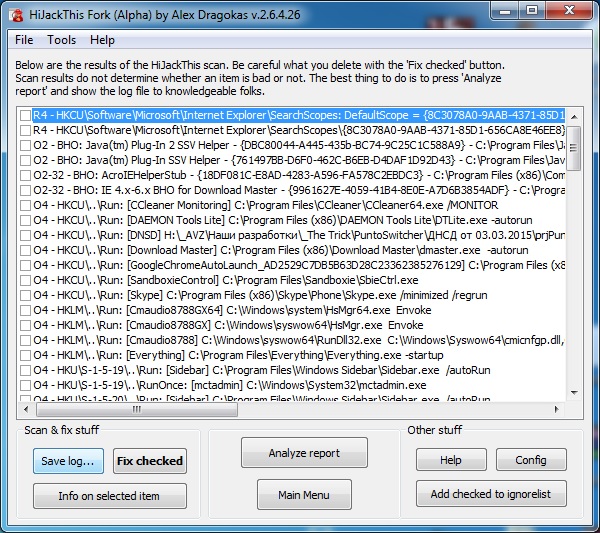The width and height of the screenshot is (600, 533).
Task: Check the AcroIEHelperStub BHO checkbox
Action: [25, 175]
